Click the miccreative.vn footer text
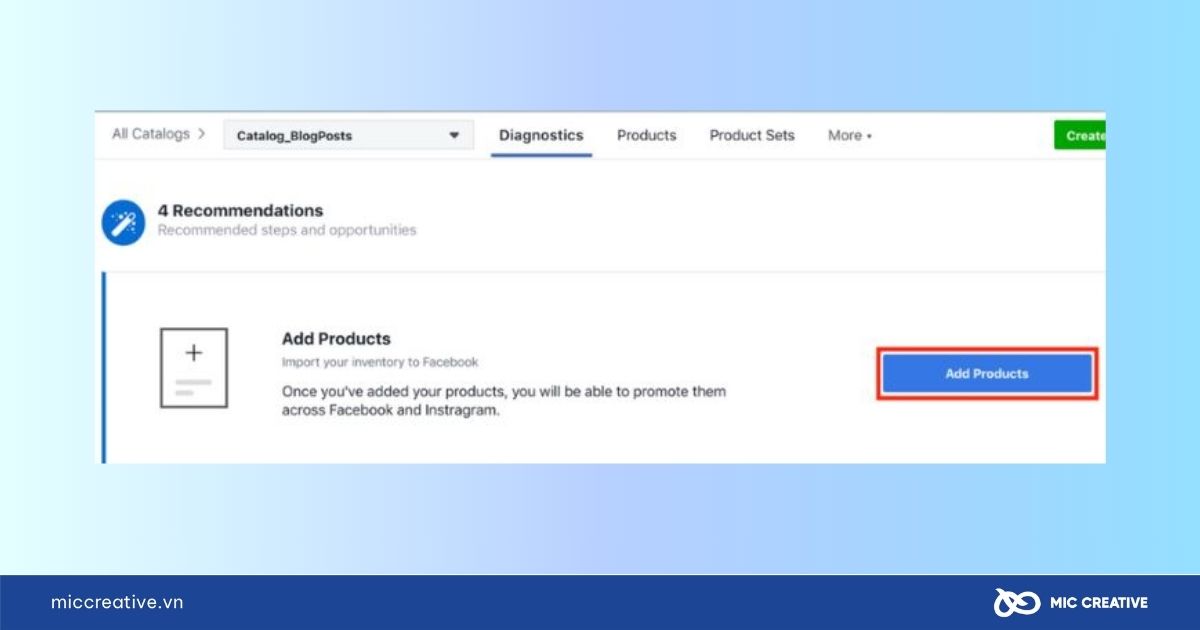The image size is (1200, 630). point(117,602)
